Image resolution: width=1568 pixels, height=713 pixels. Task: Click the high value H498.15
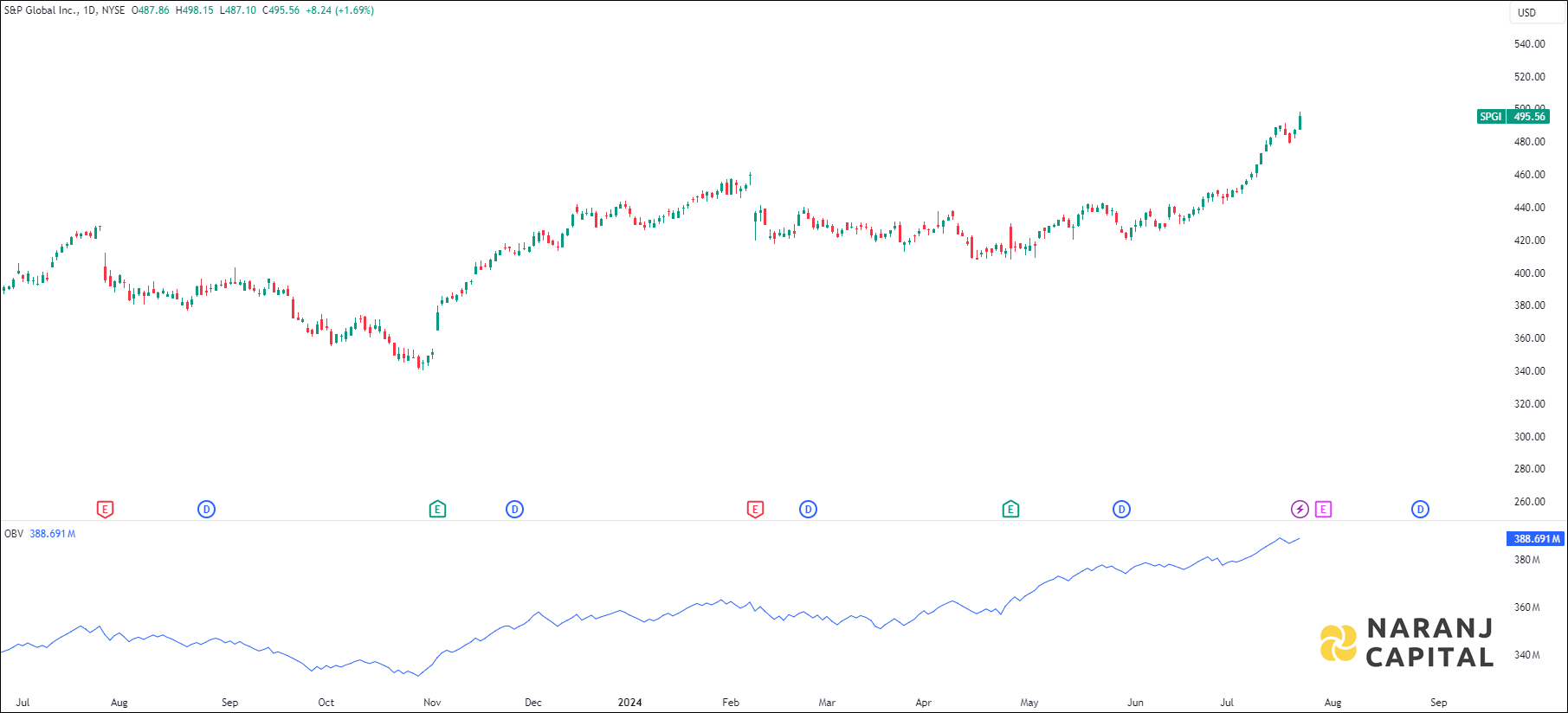pyautogui.click(x=194, y=10)
